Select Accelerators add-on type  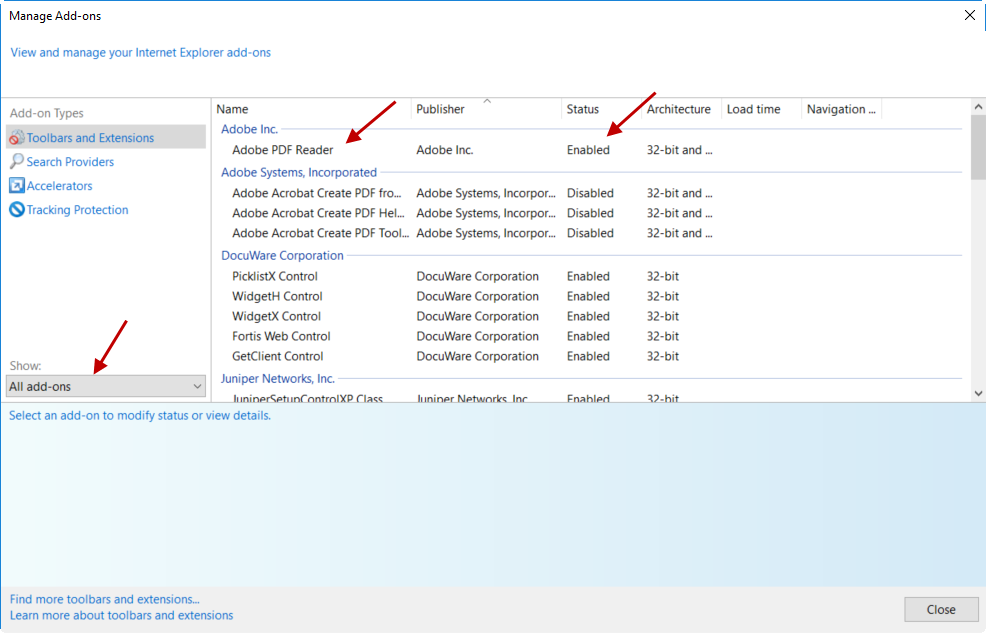(59, 185)
